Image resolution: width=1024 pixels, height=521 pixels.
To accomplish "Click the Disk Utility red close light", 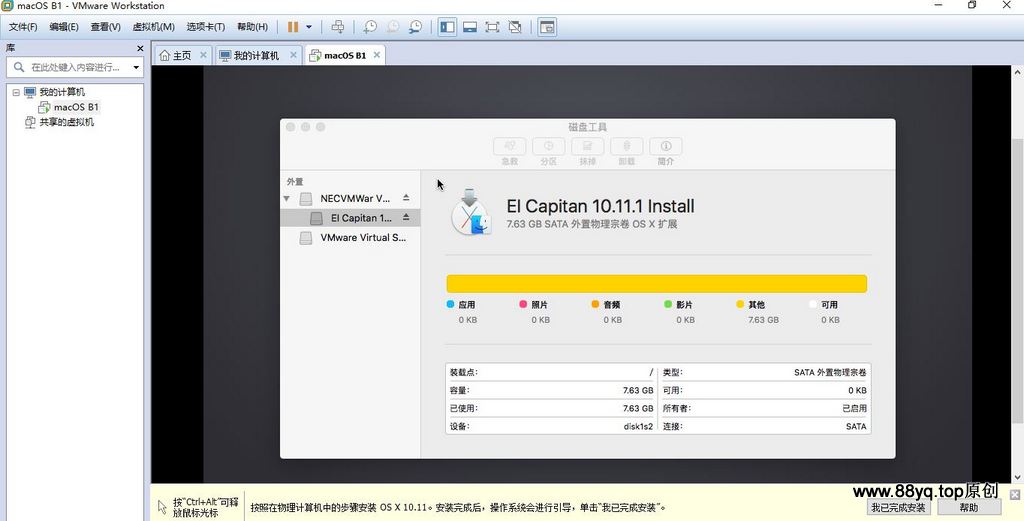I will (291, 127).
